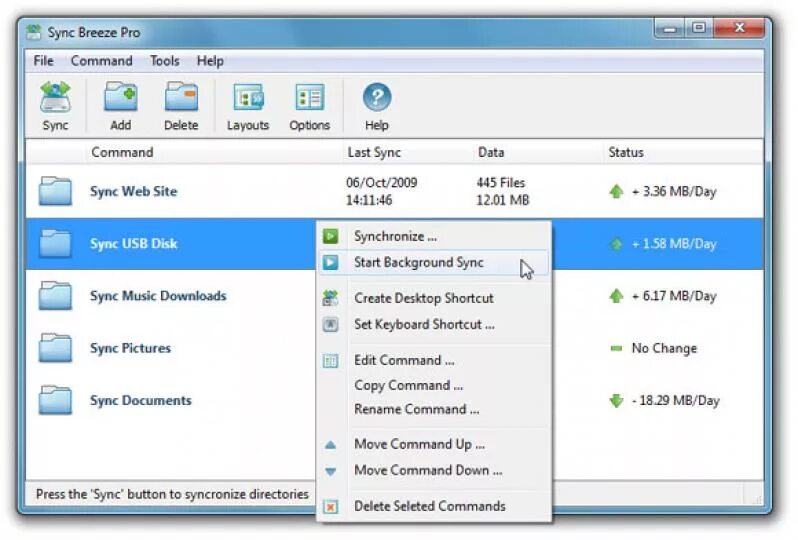The image size is (798, 540).
Task: Click the status bar message about syncronize directories
Action: [173, 494]
